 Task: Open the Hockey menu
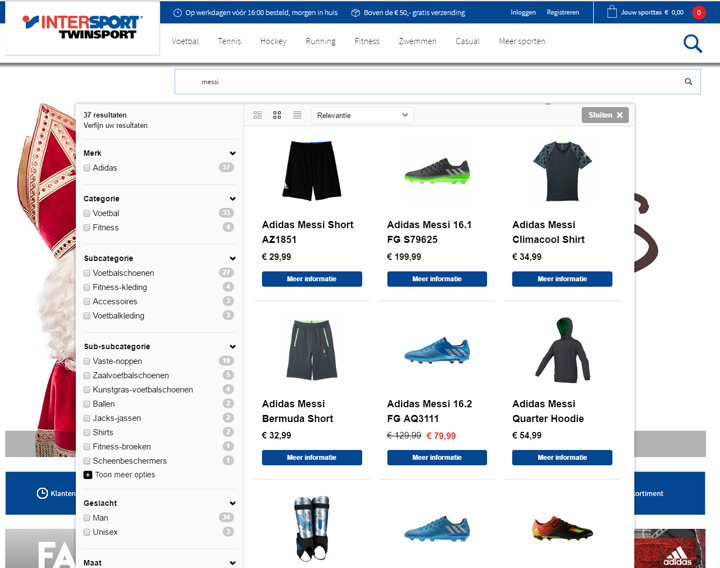click(273, 41)
